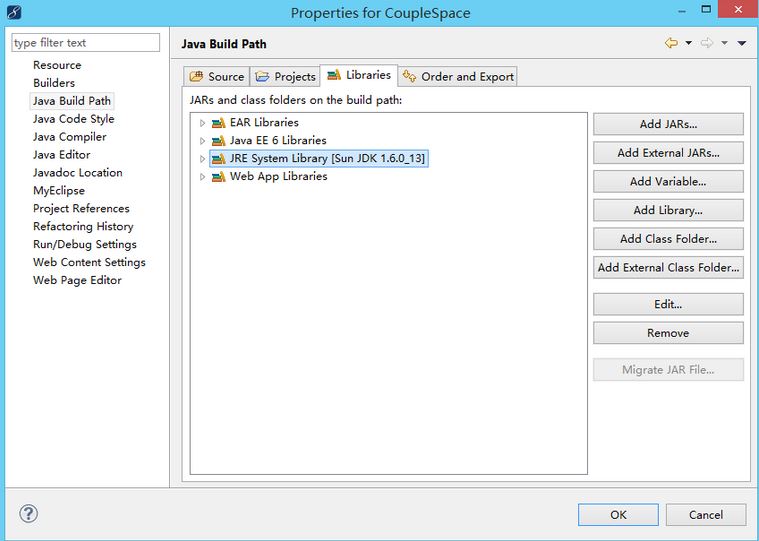
Task: Open Java Code Style settings
Action: click(74, 119)
